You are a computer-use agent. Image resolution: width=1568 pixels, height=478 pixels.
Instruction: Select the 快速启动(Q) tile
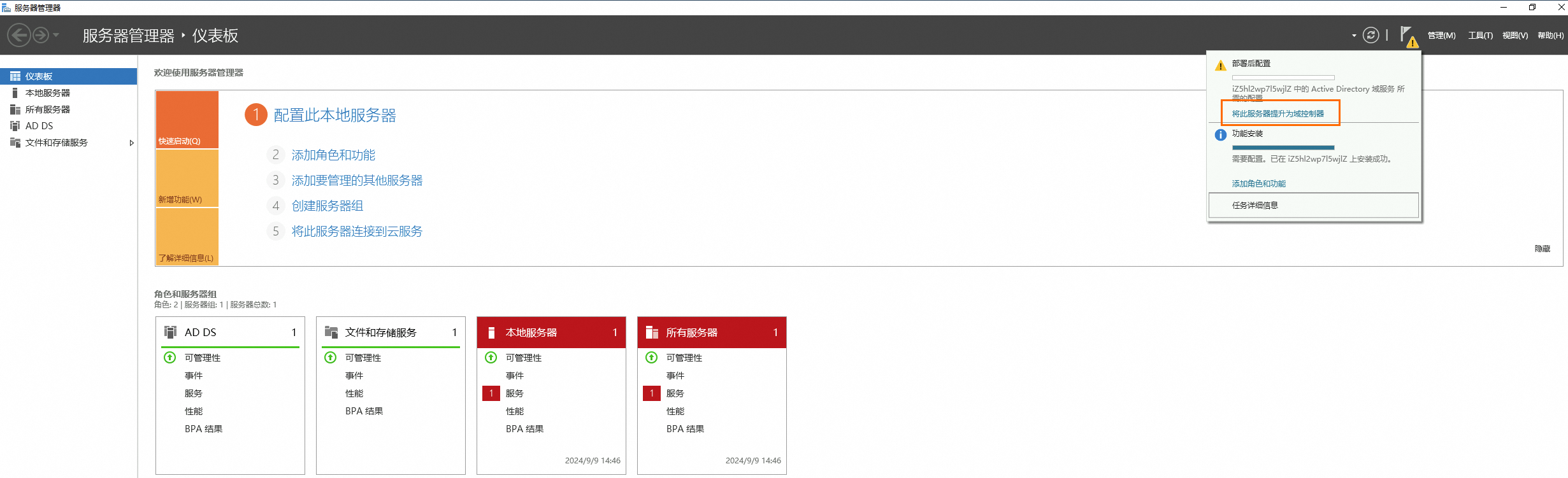187,120
